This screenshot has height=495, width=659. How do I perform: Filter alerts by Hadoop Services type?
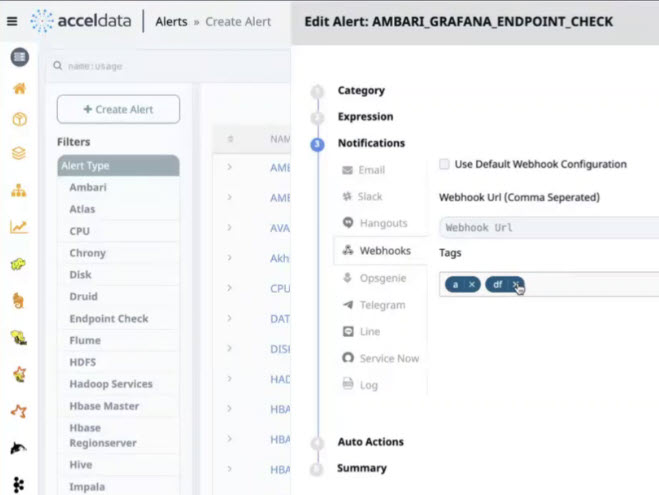(x=119, y=384)
